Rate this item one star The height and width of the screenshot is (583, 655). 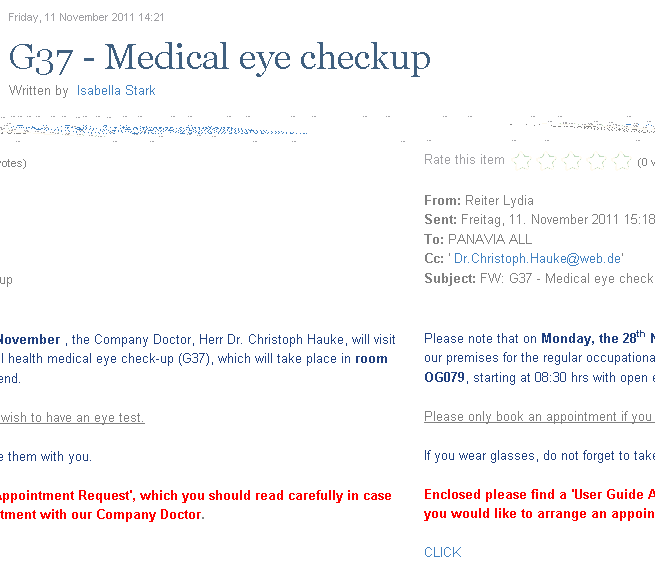522,161
